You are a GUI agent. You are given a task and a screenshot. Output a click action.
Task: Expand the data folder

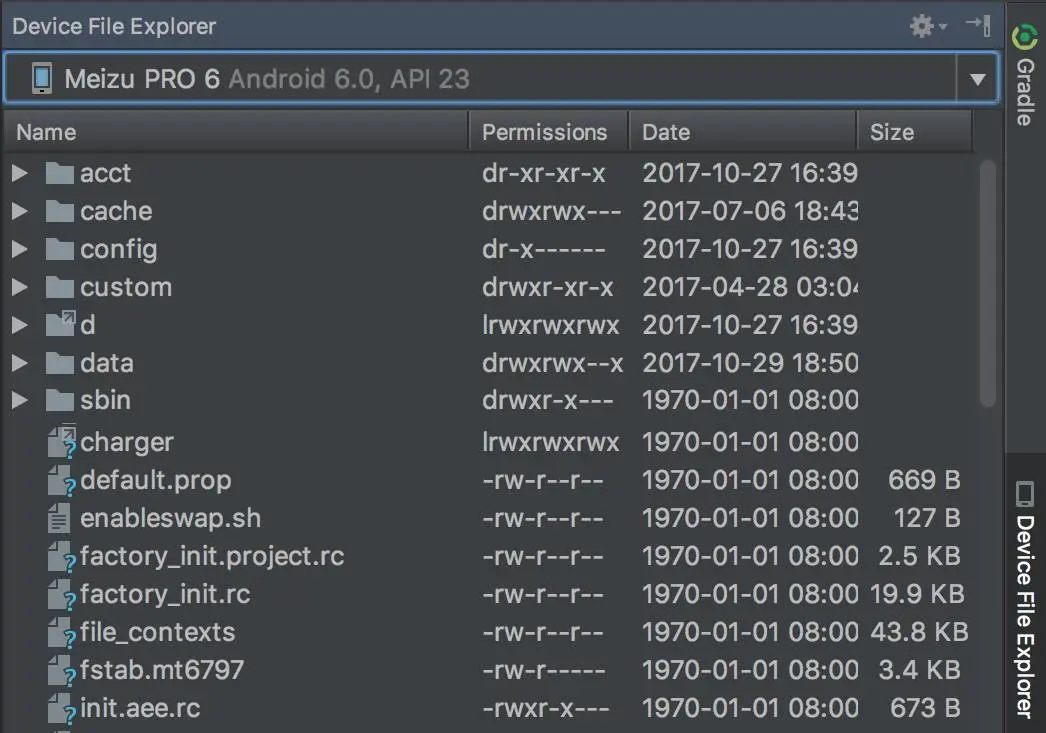(19, 362)
